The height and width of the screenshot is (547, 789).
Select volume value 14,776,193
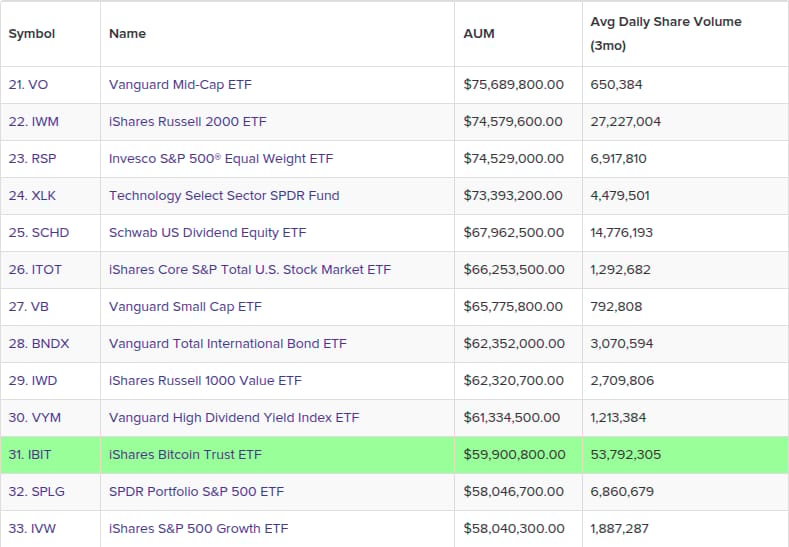pyautogui.click(x=621, y=232)
